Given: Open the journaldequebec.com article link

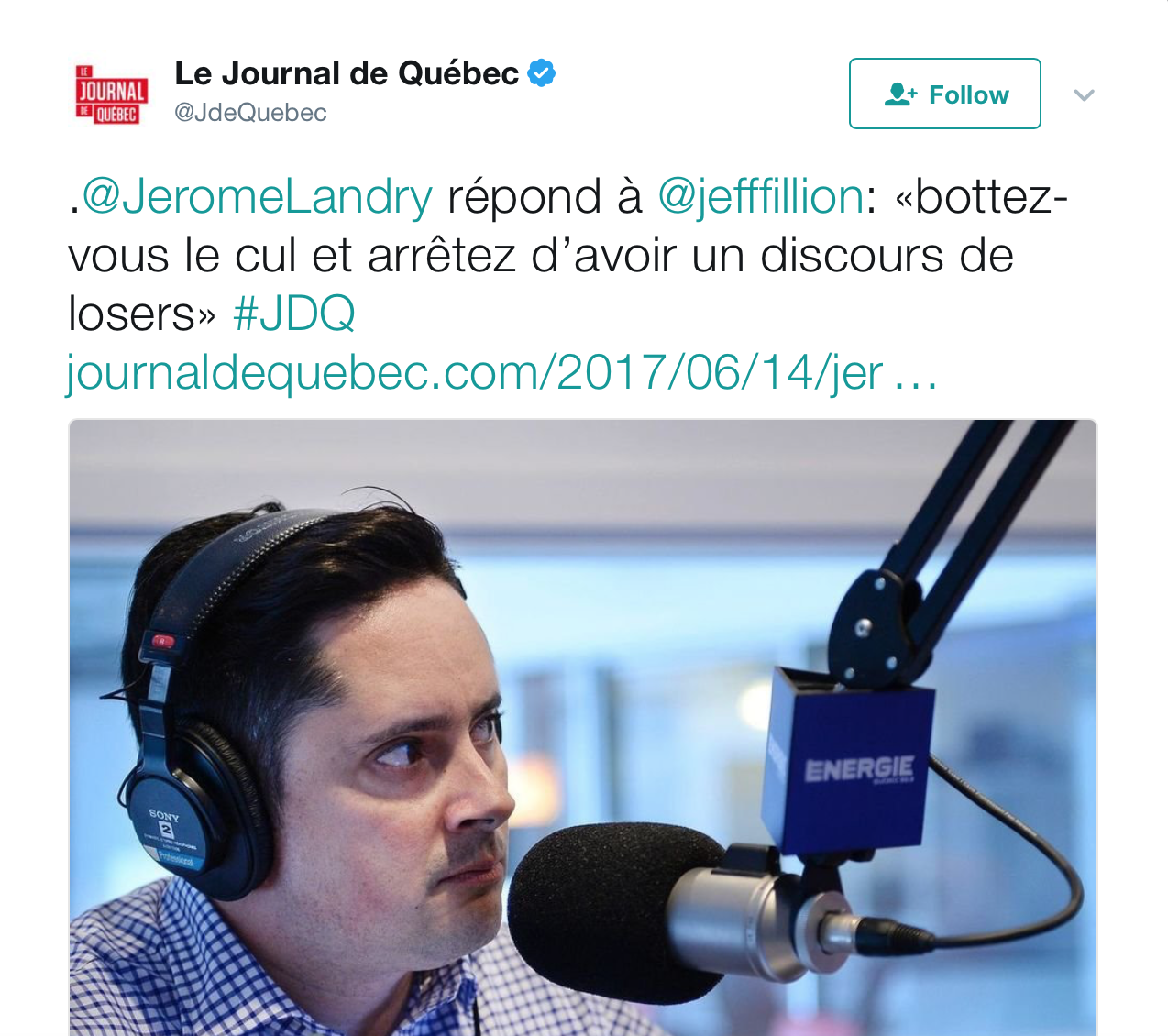Looking at the screenshot, I should [x=475, y=373].
